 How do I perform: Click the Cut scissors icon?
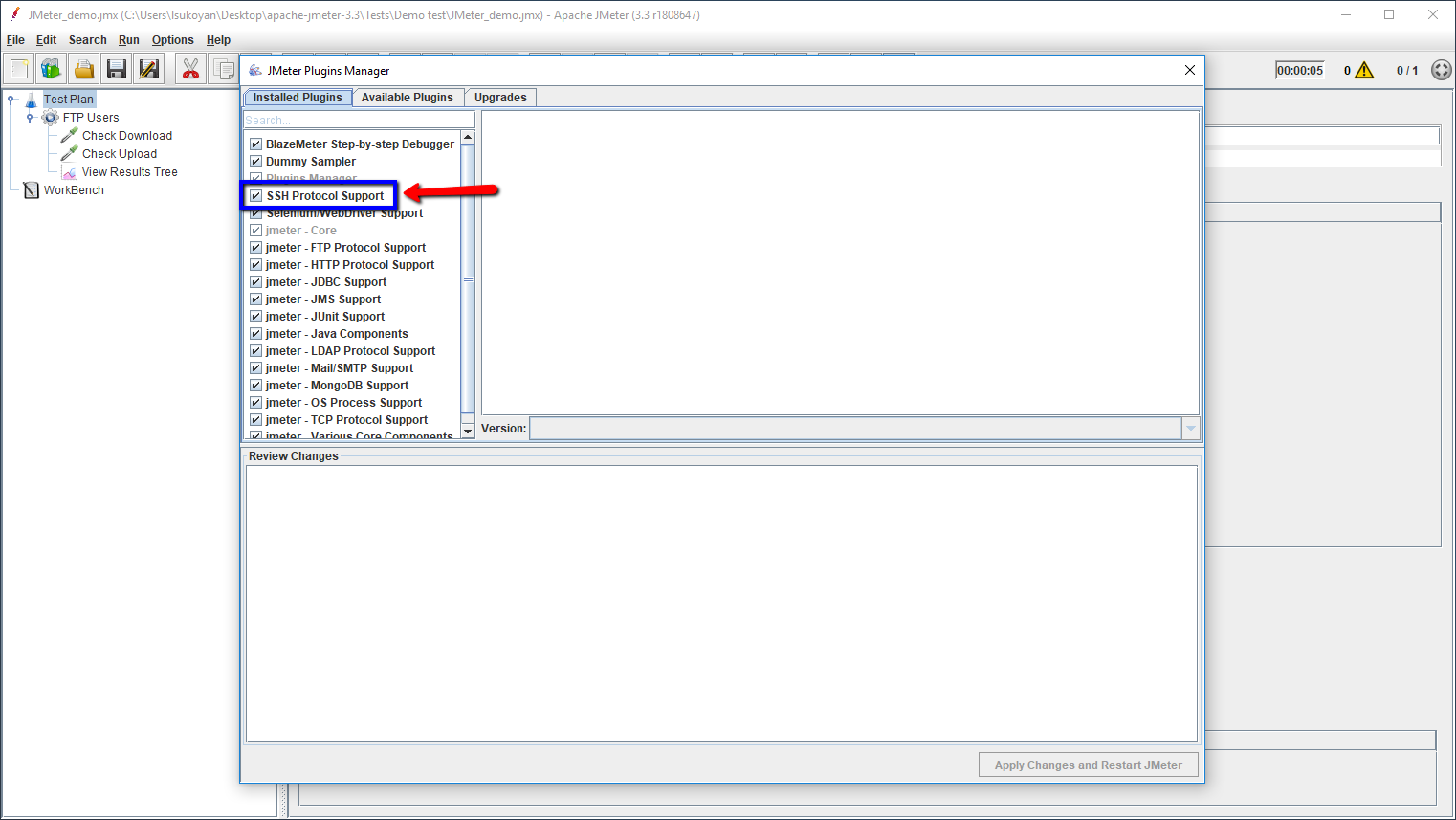[x=191, y=69]
